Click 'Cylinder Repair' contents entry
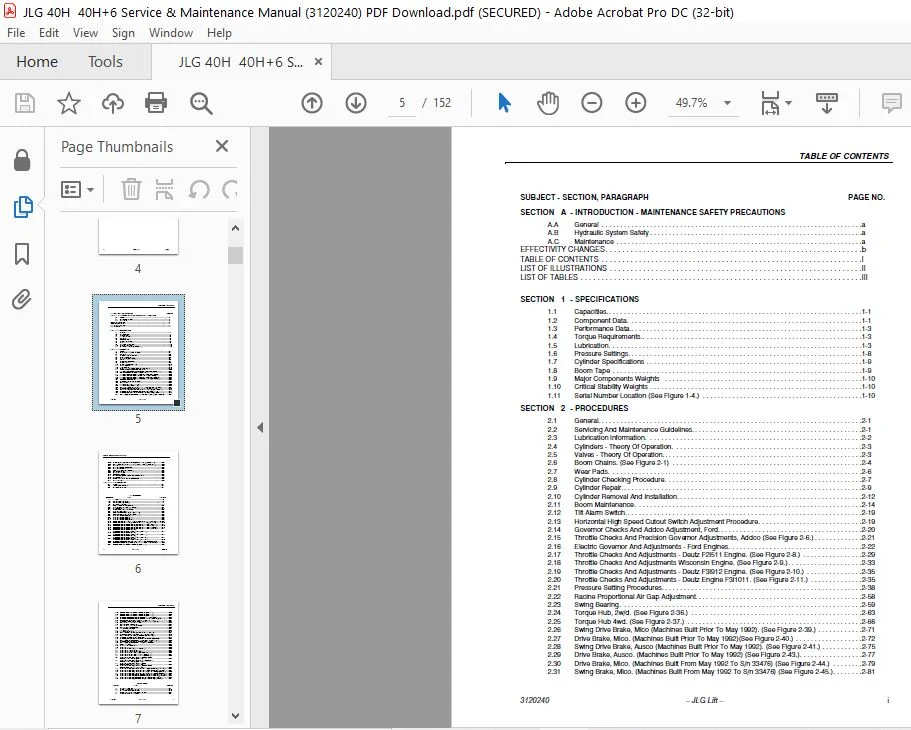This screenshot has height=730, width=911. click(x=598, y=488)
